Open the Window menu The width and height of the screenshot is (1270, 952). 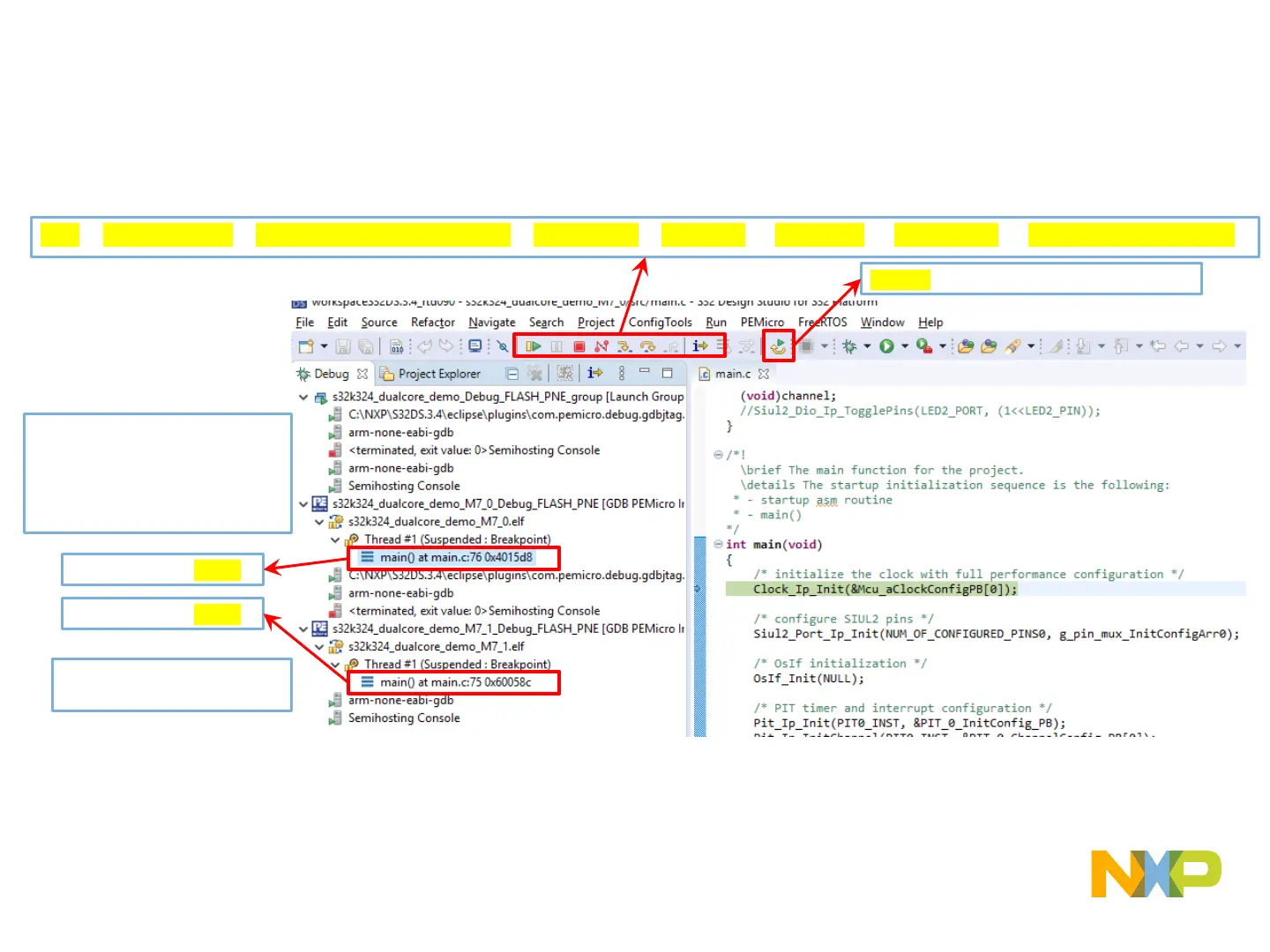(x=883, y=323)
